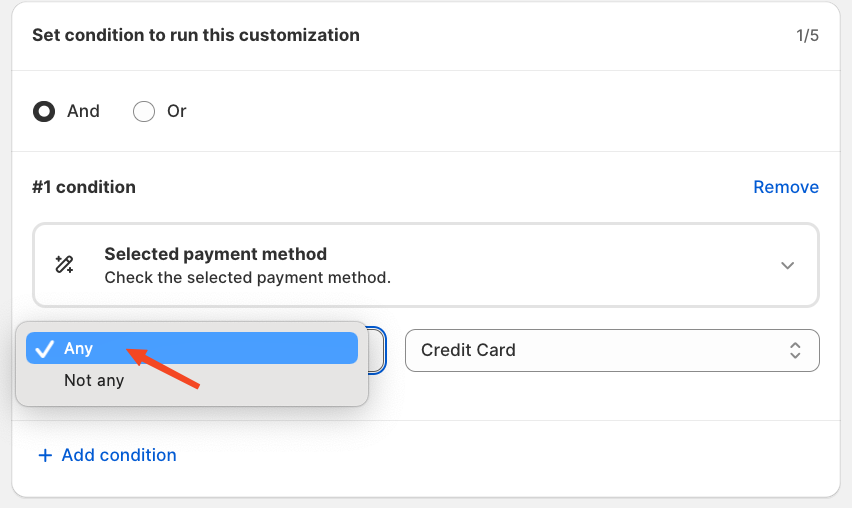Select the "And" radio button

(x=44, y=111)
